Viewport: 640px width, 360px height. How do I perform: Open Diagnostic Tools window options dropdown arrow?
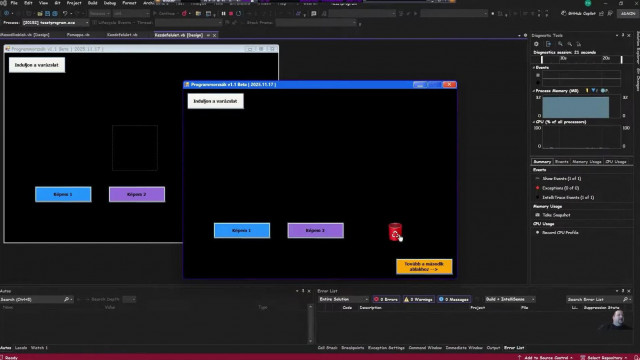617,36
